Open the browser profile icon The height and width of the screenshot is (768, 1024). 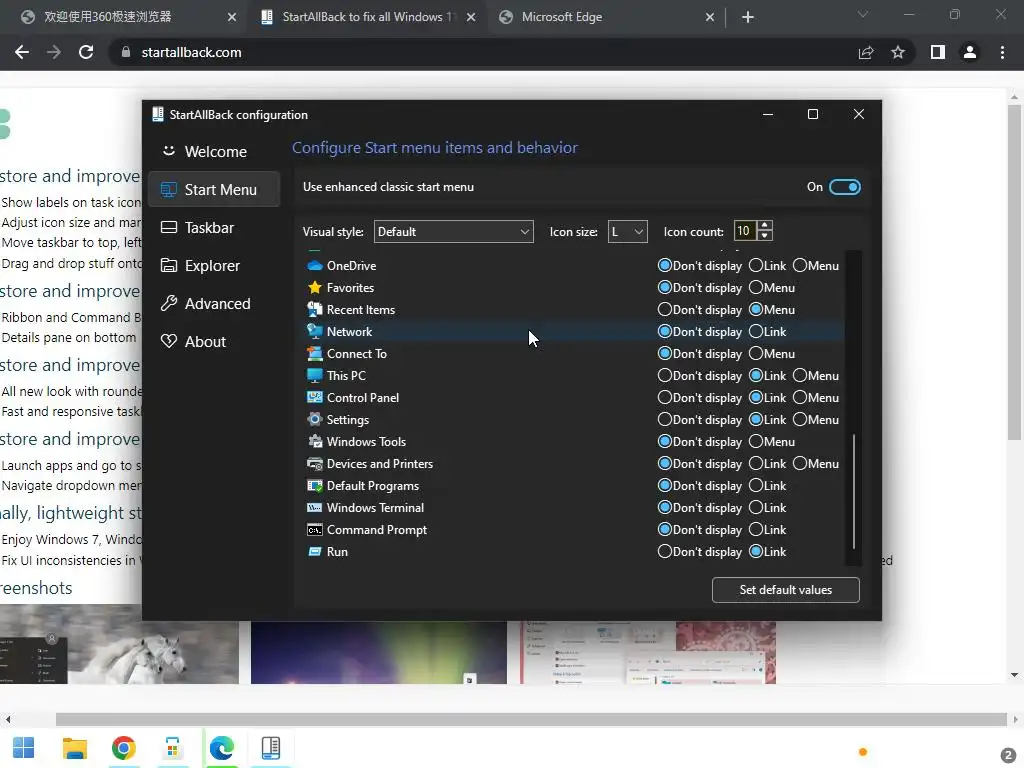pos(970,52)
